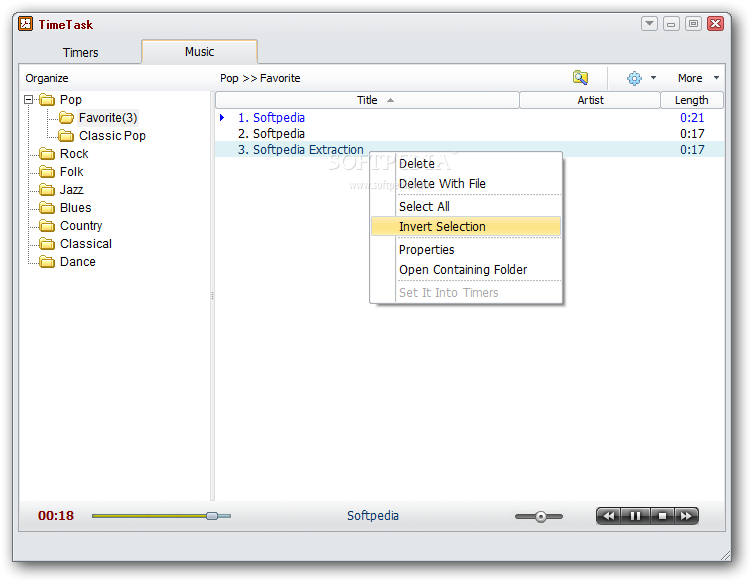The height and width of the screenshot is (582, 752).
Task: Open the Favorite(3) folder
Action: (x=108, y=117)
